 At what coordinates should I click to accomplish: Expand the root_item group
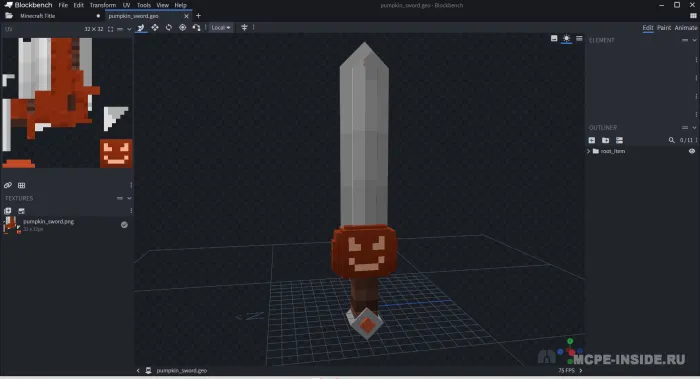tap(588, 151)
